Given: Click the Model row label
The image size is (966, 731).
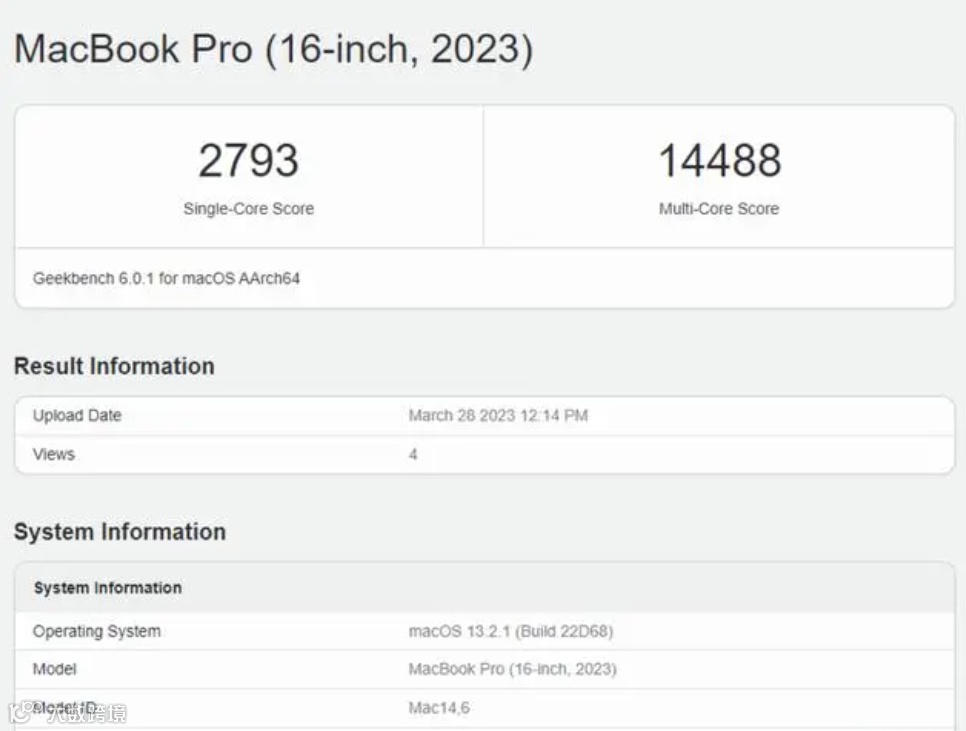Looking at the screenshot, I should tap(55, 669).
